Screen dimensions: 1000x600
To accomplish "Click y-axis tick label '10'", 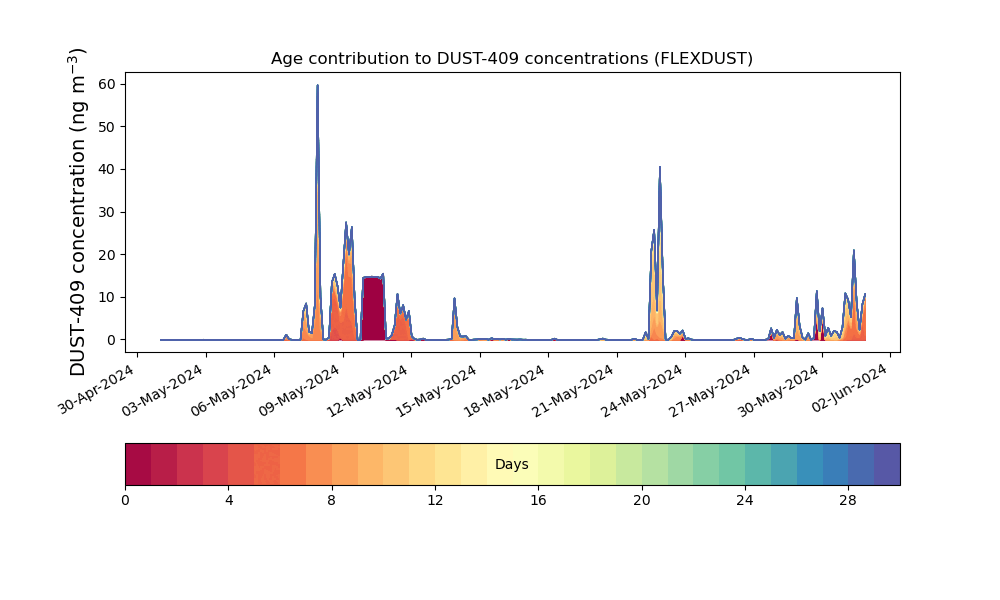I will click(x=107, y=298).
